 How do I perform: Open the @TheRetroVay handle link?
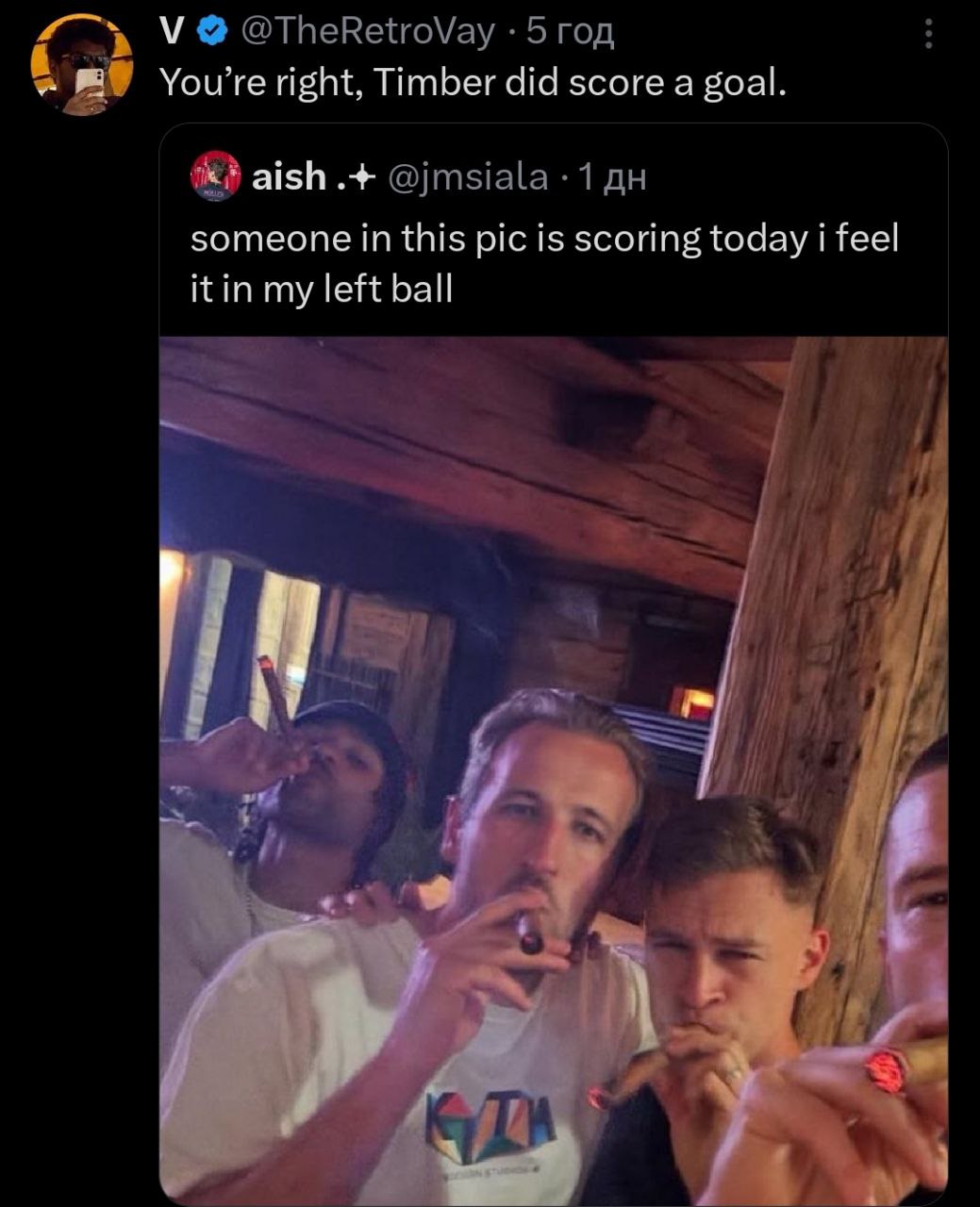point(368,33)
